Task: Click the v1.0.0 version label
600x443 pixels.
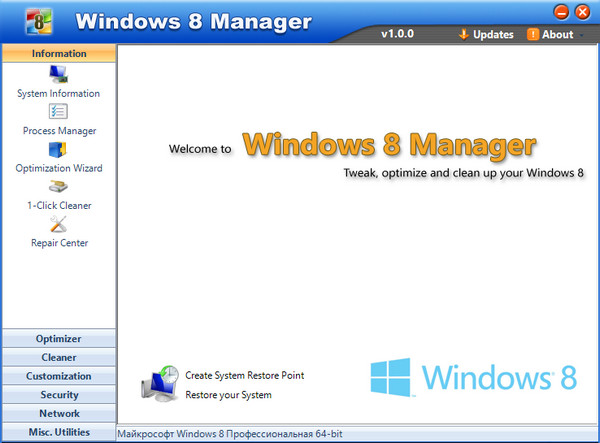Action: click(x=397, y=34)
